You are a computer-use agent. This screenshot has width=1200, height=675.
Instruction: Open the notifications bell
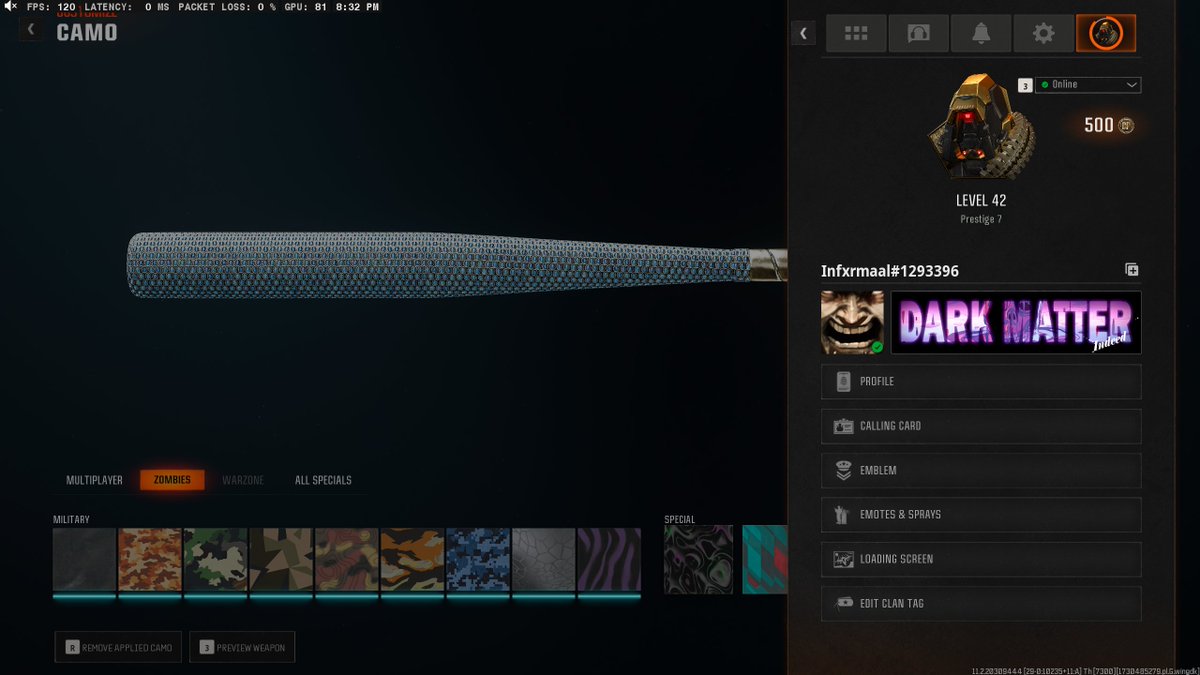tap(981, 34)
